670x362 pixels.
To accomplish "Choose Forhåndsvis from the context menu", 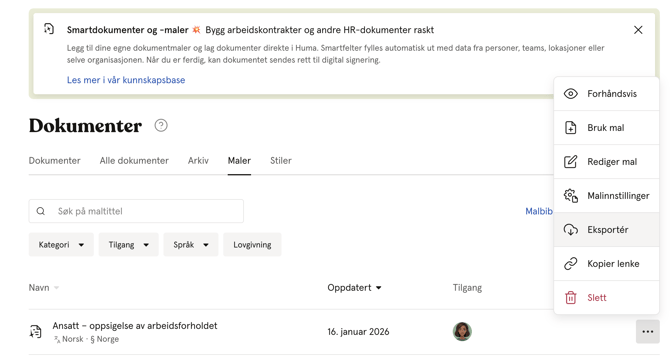I will (x=606, y=94).
